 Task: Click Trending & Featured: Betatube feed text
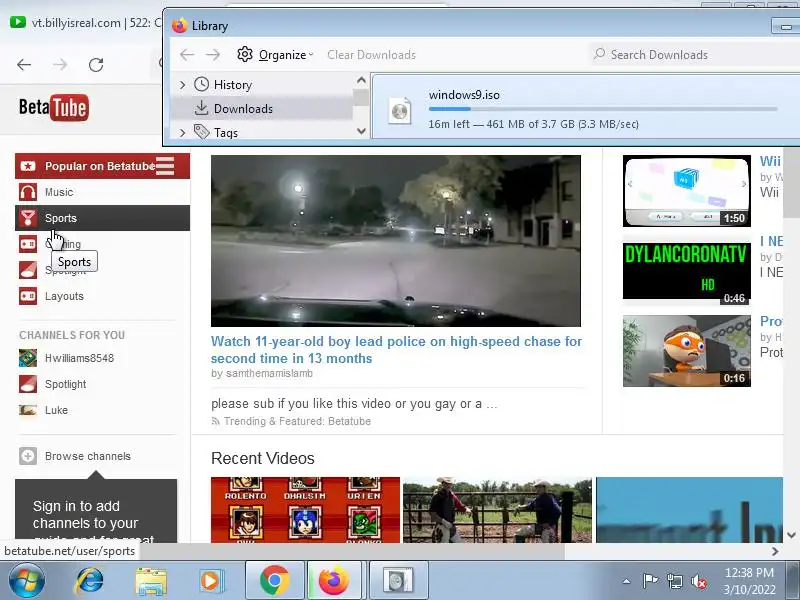click(297, 421)
